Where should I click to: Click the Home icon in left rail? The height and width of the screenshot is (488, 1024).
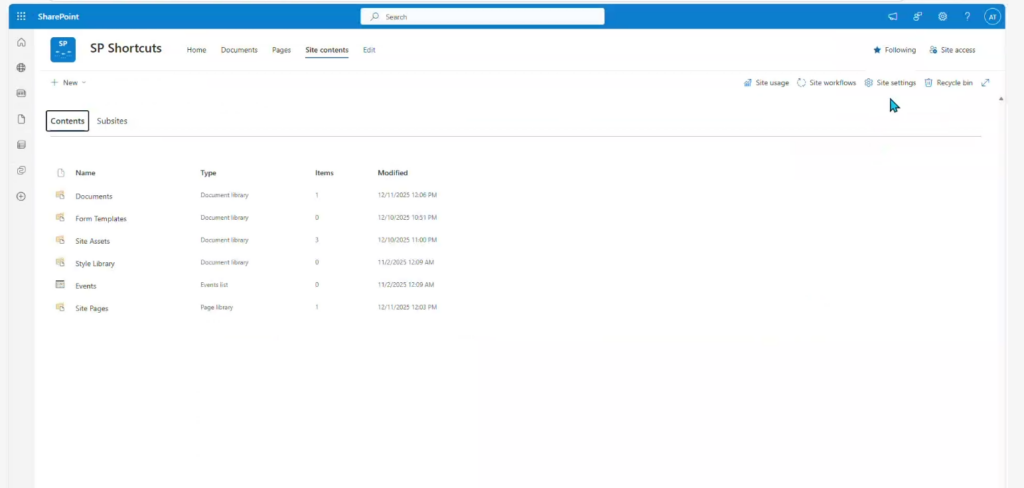click(x=21, y=42)
